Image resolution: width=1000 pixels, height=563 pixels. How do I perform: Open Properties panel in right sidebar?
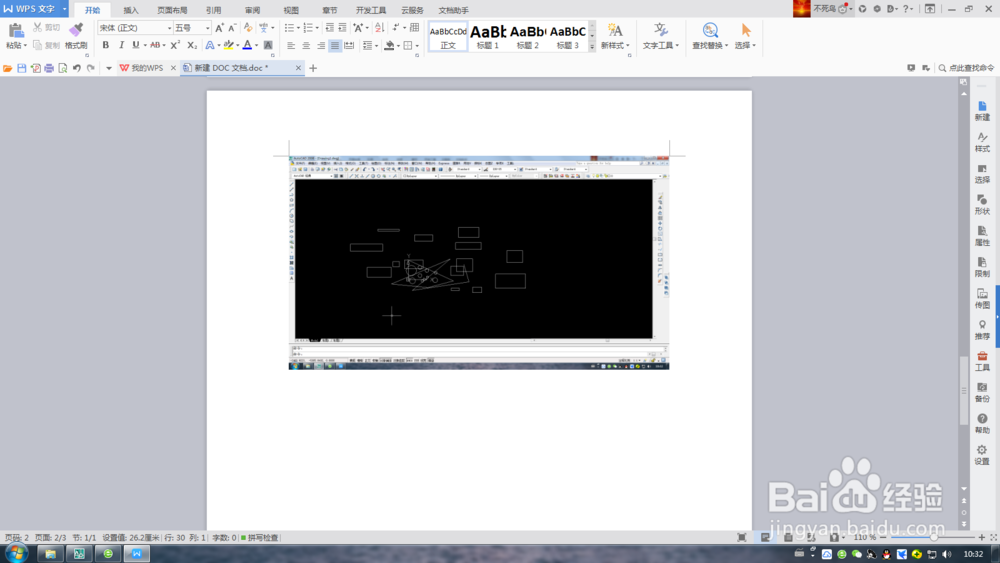(x=982, y=236)
